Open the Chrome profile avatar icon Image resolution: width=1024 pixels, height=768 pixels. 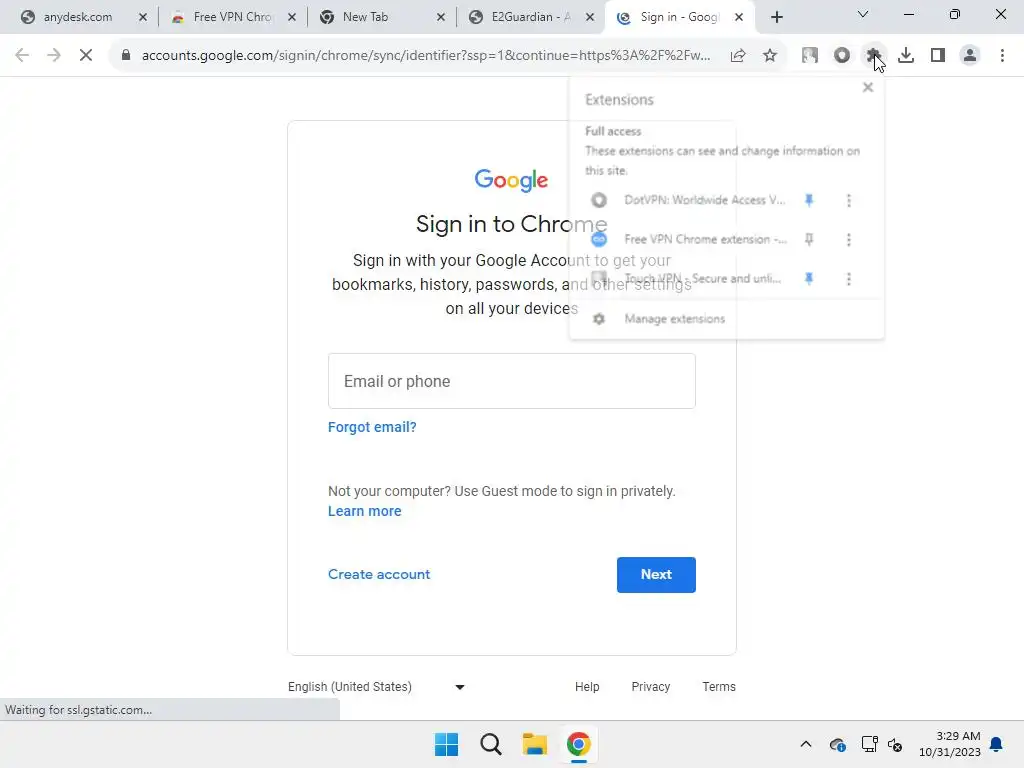pos(970,56)
